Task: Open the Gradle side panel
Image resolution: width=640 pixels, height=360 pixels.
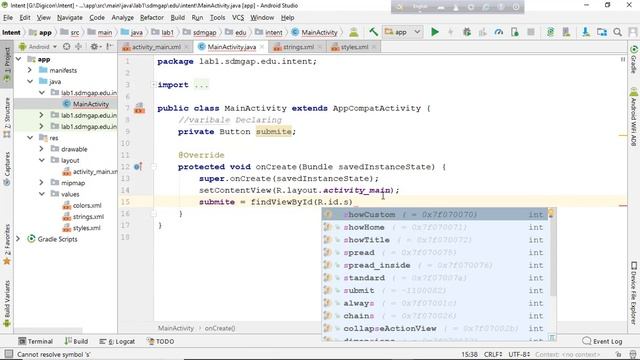Action: click(633, 60)
